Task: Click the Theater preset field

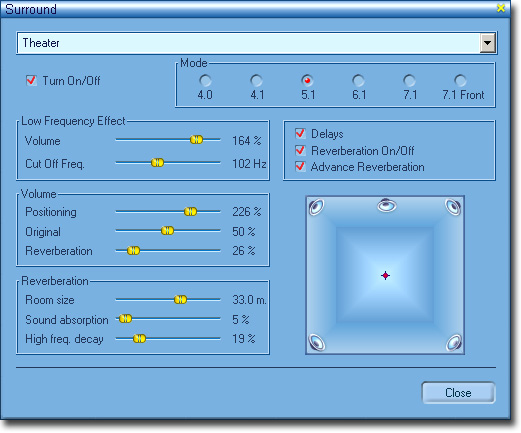Action: [x=249, y=43]
